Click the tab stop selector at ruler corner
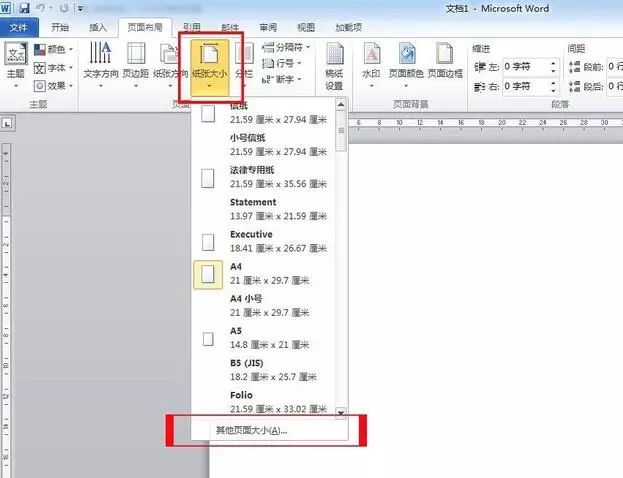This screenshot has width=623, height=478. coord(7,124)
